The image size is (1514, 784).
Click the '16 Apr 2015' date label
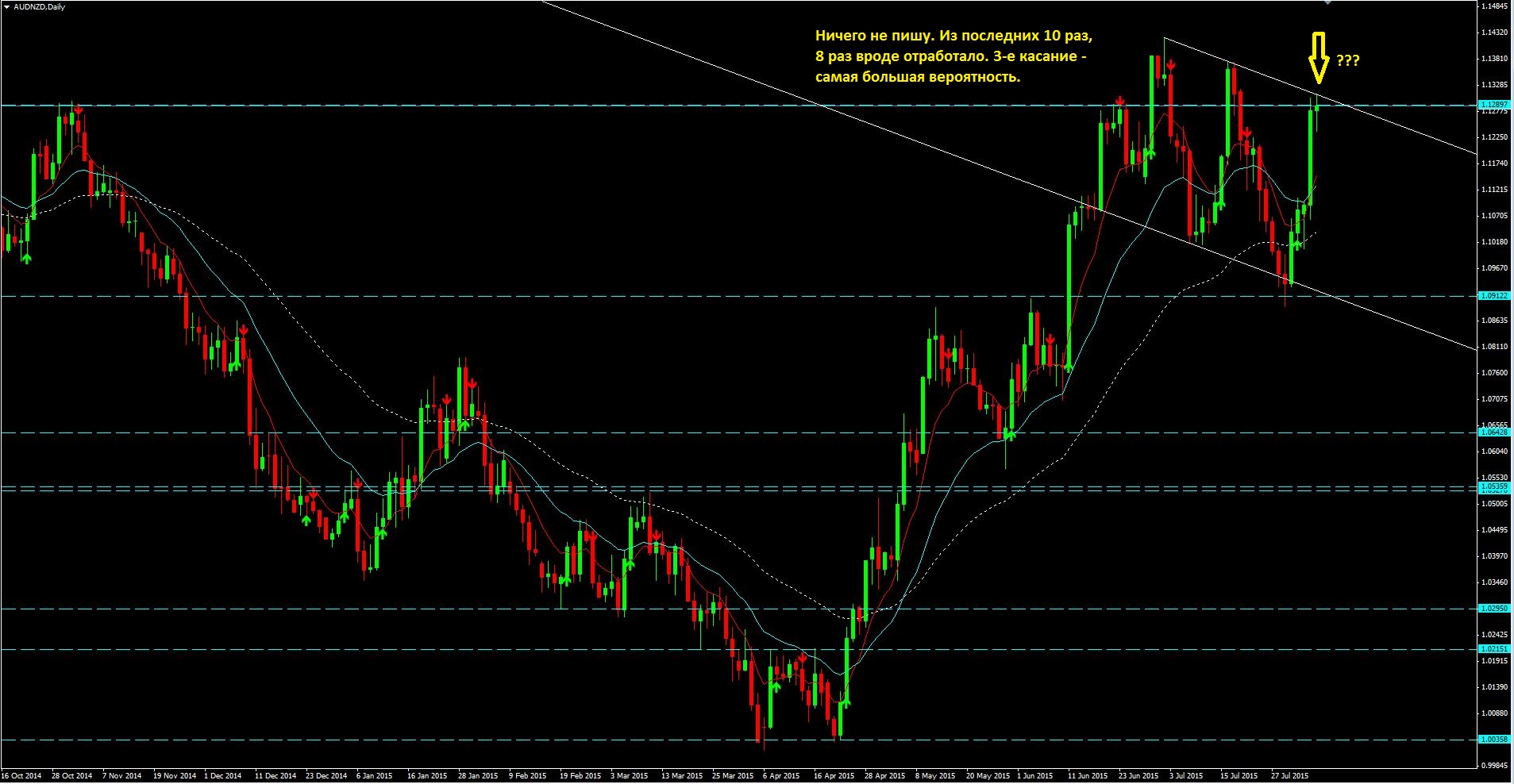pyautogui.click(x=834, y=776)
